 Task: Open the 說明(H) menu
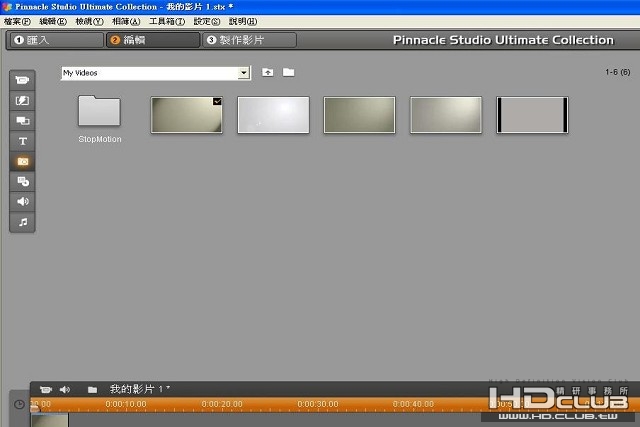pos(243,22)
